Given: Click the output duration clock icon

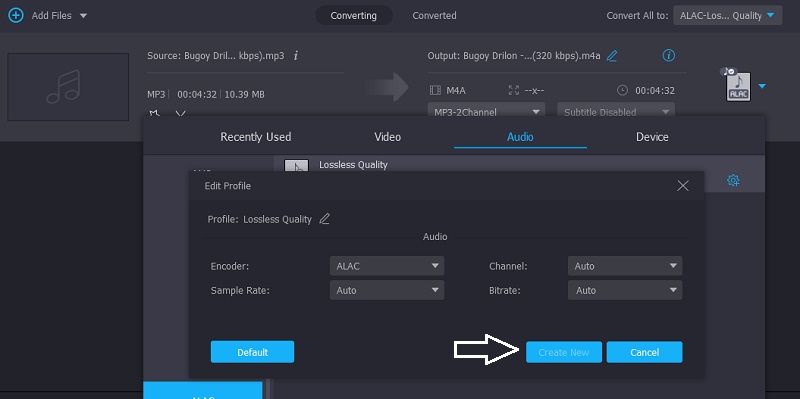Looking at the screenshot, I should 622,90.
